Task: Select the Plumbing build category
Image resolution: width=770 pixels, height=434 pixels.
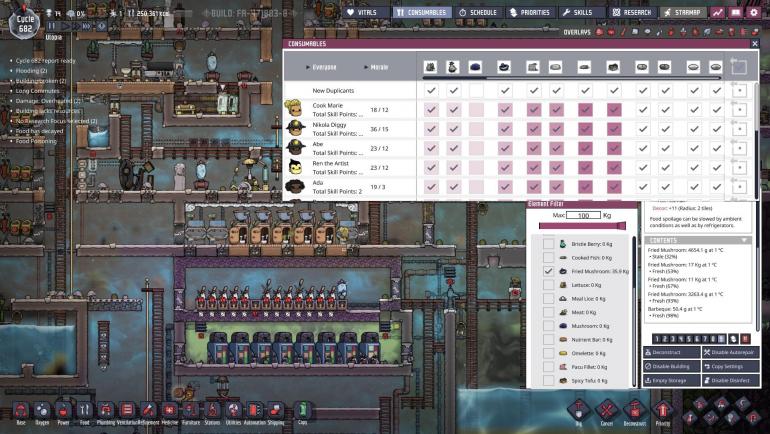Action: [105, 409]
